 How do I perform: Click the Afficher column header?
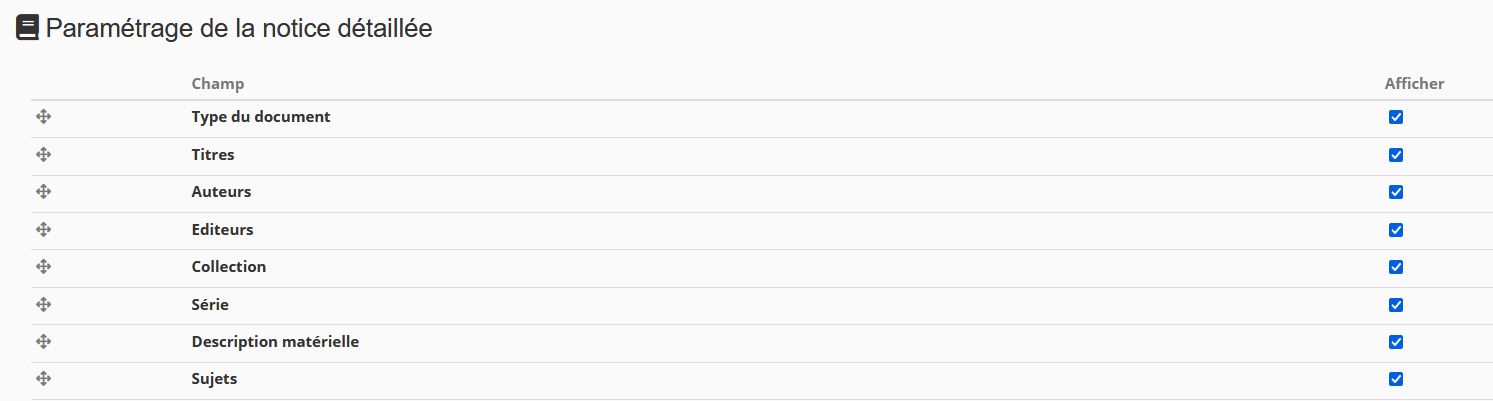pyautogui.click(x=1414, y=84)
